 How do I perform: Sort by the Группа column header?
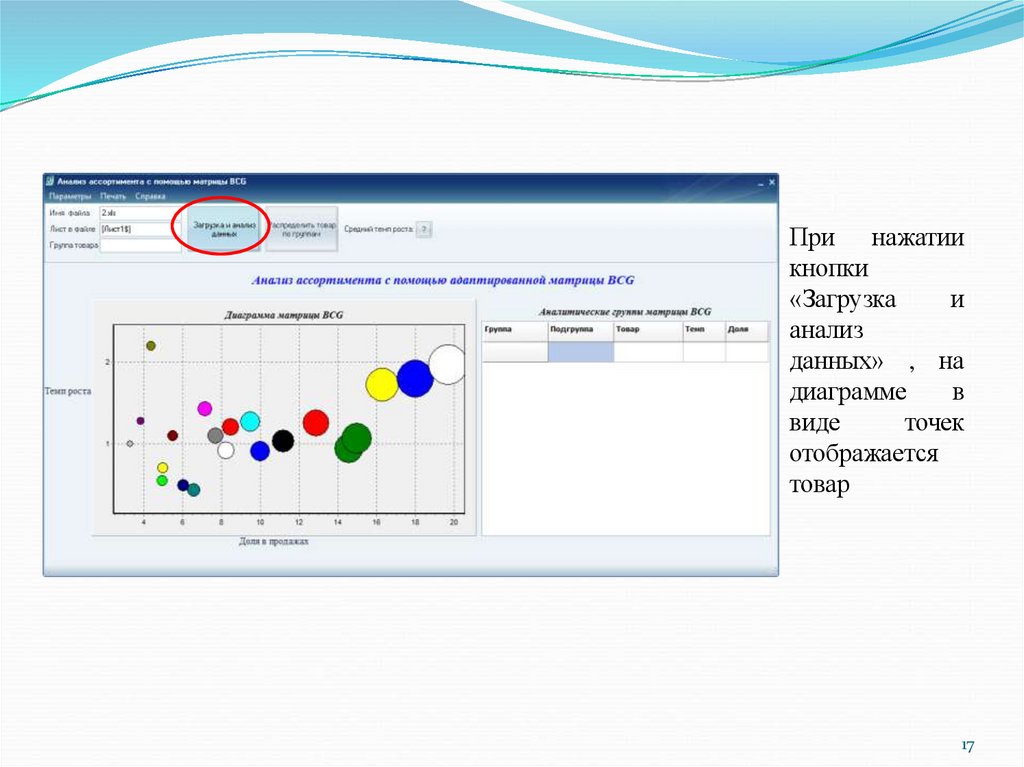pyautogui.click(x=515, y=331)
